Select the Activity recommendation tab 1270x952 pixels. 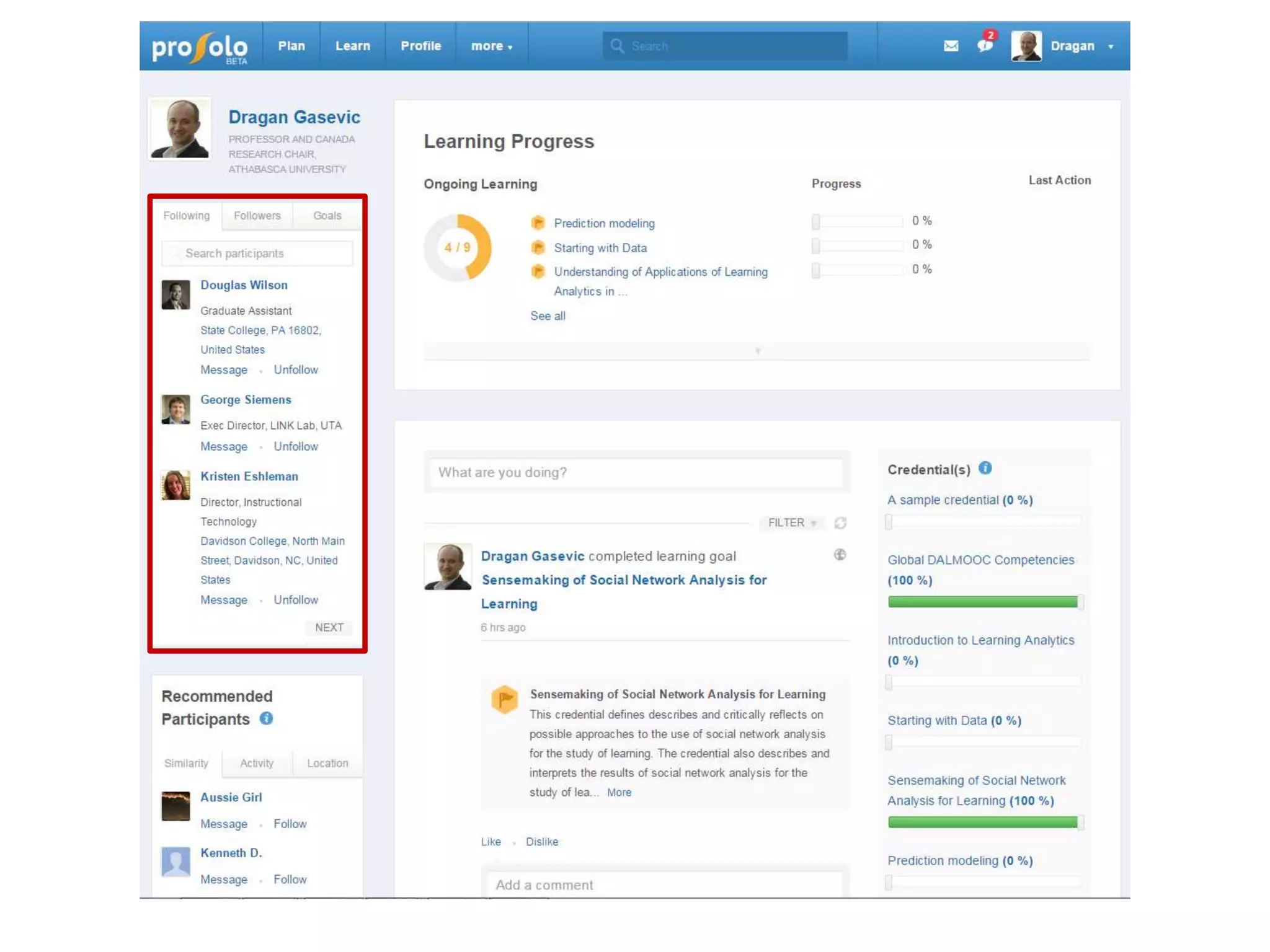tap(257, 763)
